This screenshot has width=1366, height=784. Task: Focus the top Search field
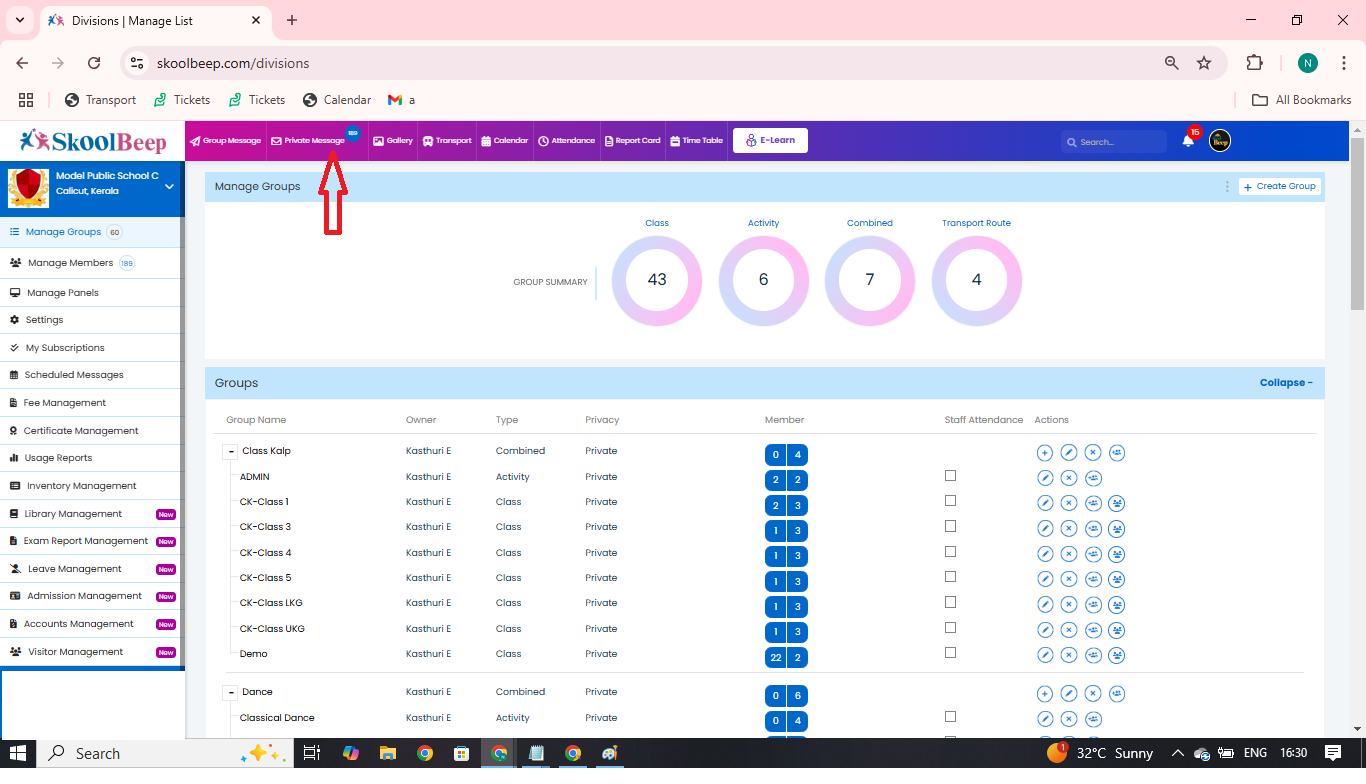click(x=1114, y=142)
